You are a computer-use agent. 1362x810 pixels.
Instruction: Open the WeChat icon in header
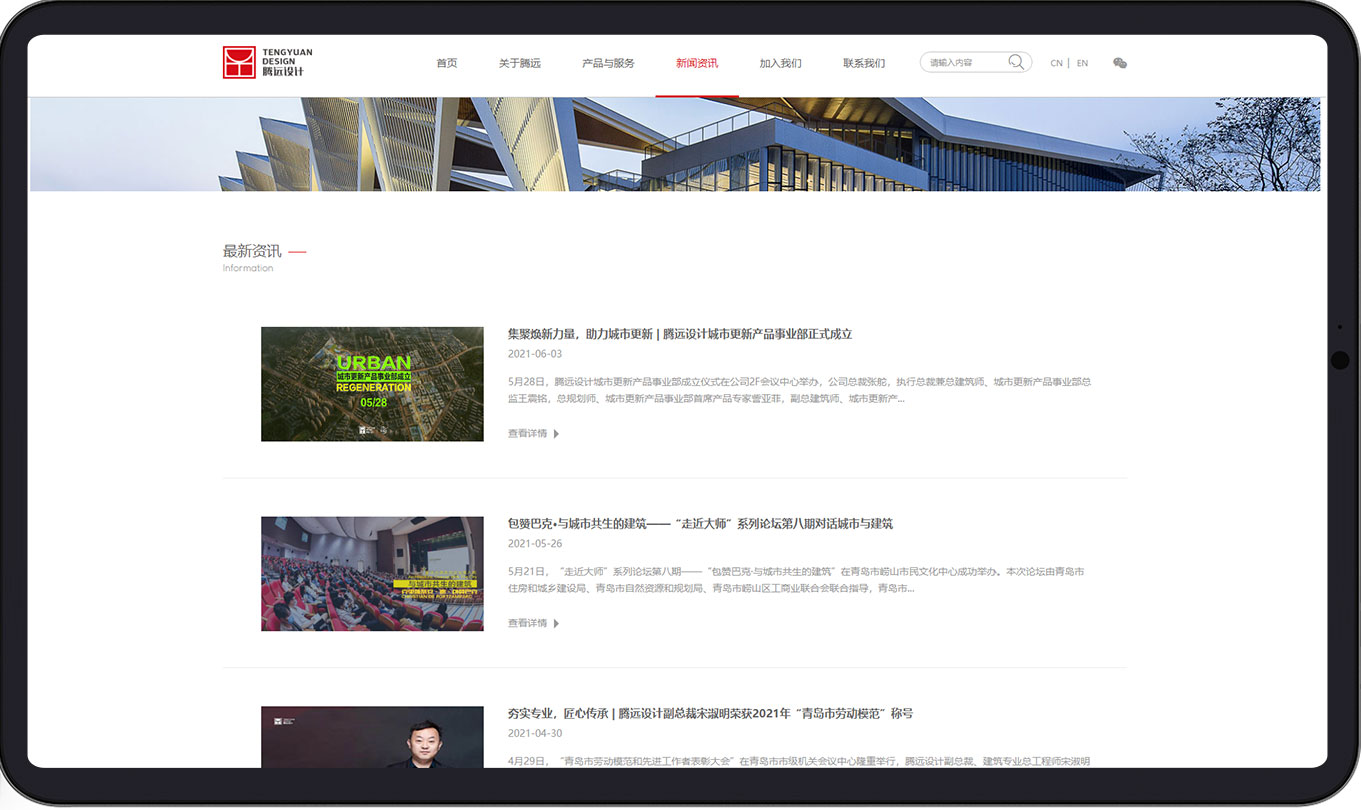point(1120,63)
